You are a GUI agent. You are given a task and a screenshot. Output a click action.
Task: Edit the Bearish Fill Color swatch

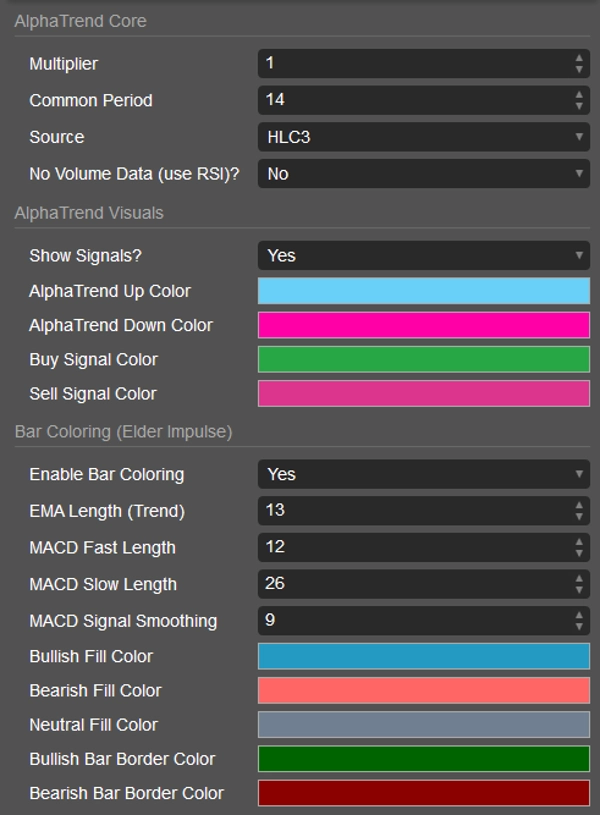coord(423,690)
